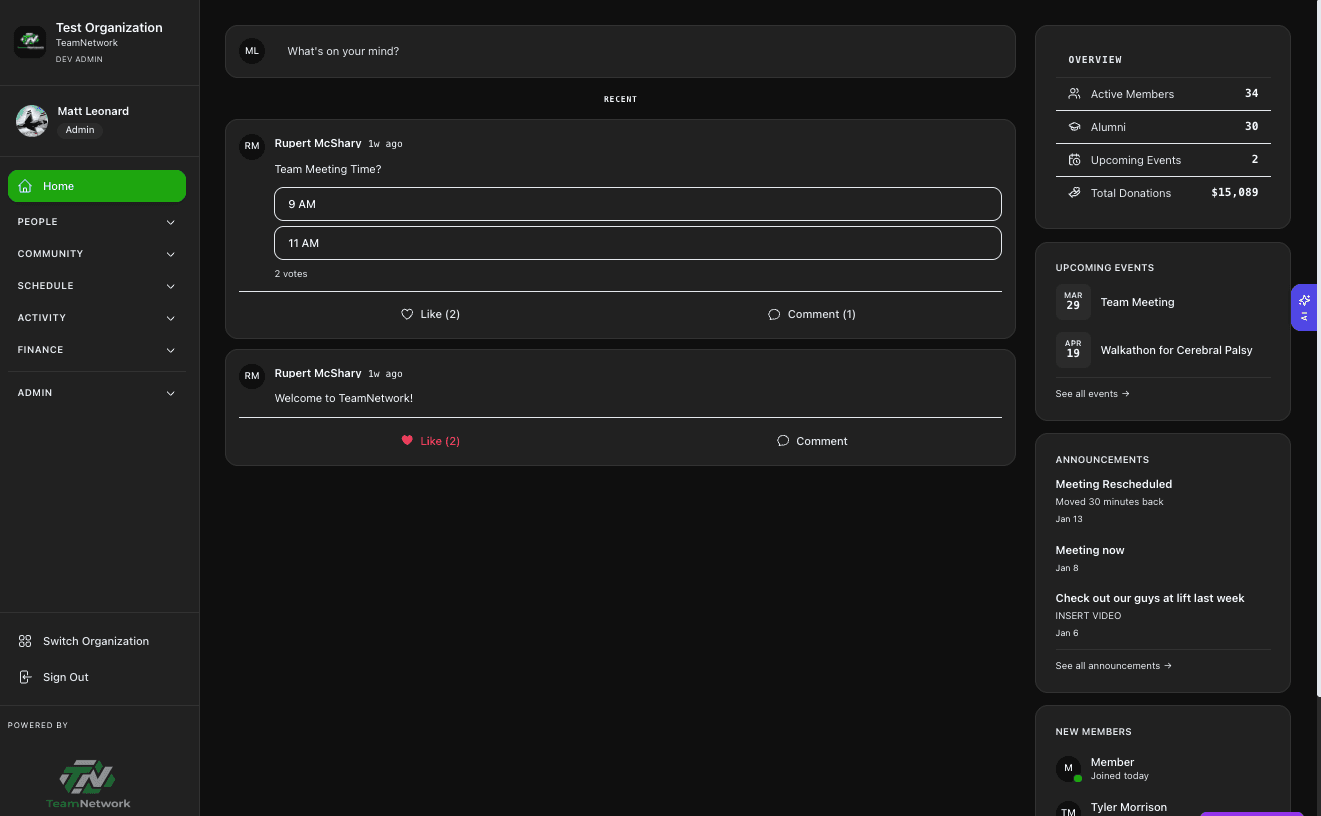
Task: Vote for the 11 AM poll option
Action: (637, 243)
